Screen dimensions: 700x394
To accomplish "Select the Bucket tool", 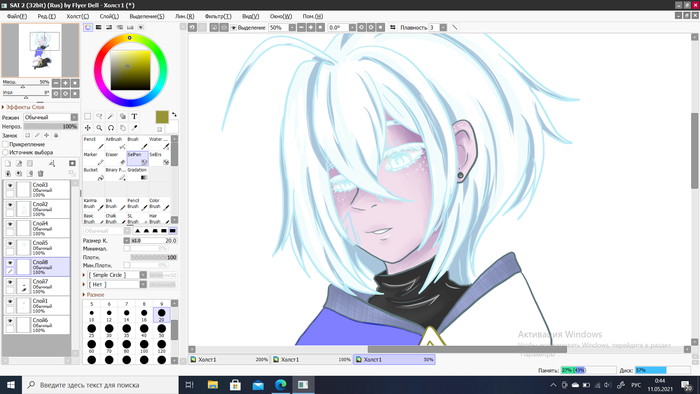I will (94, 174).
